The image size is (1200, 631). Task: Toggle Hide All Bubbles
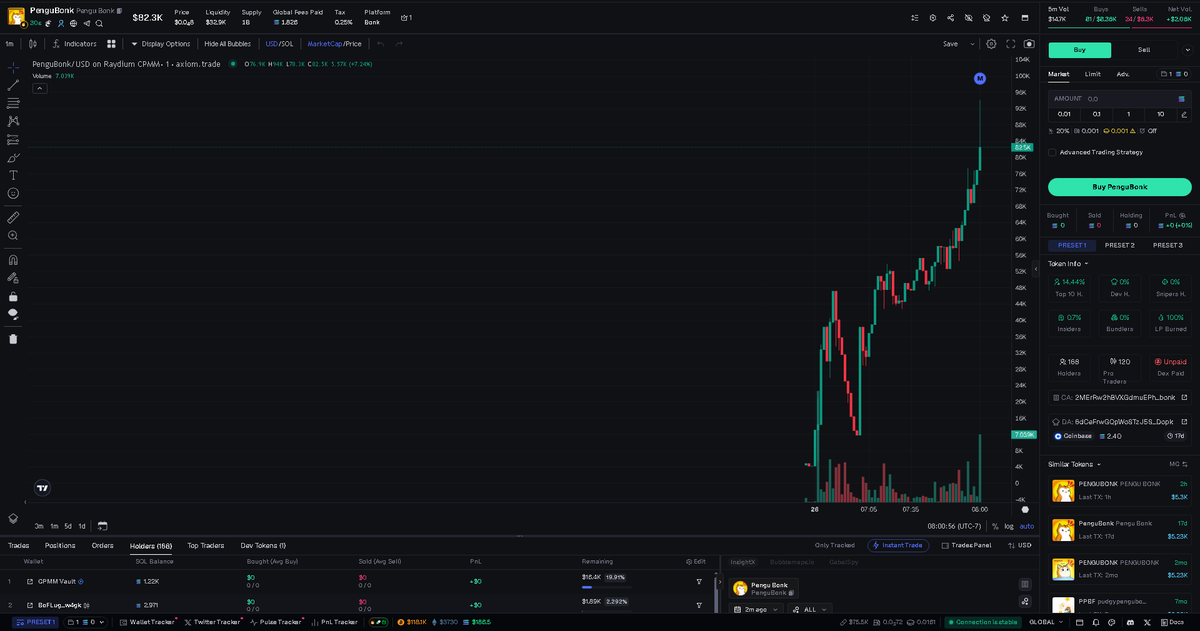point(227,44)
